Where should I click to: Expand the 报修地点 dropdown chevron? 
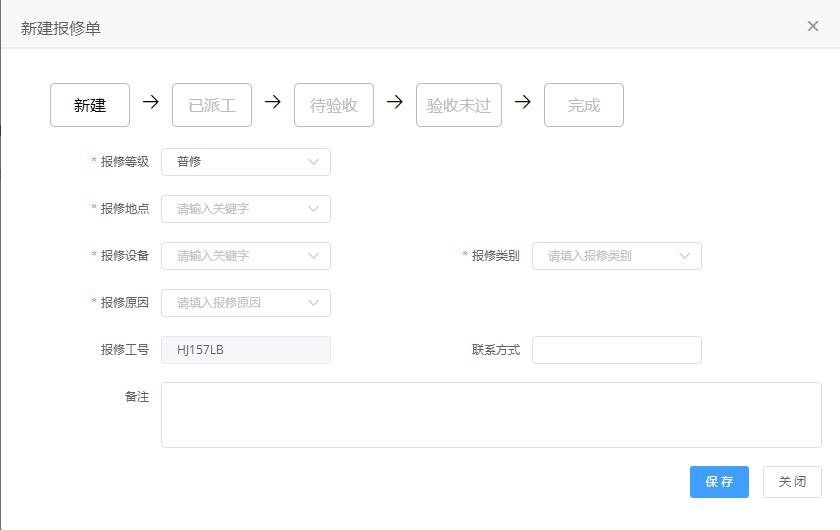tap(313, 209)
